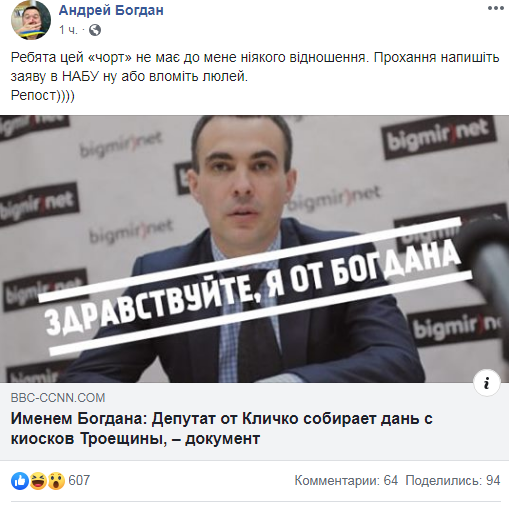509x507 pixels.
Task: Expand Комментарии: 64 comments
Action: (x=346, y=480)
